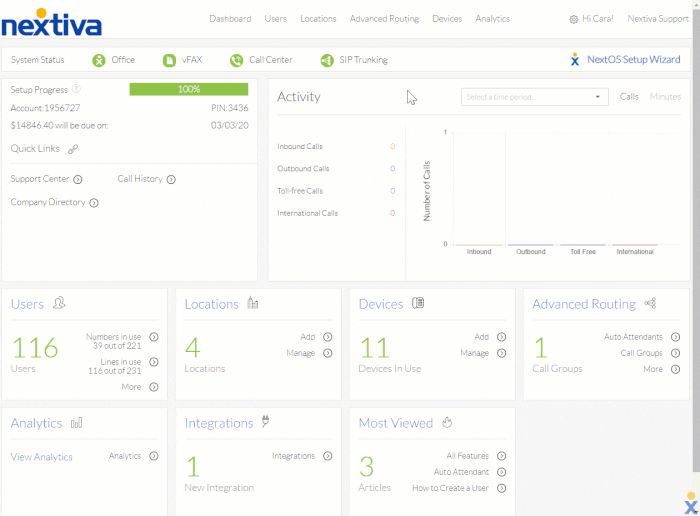700x516 pixels.
Task: Click the 11 Devices In Use count
Action: (375, 348)
